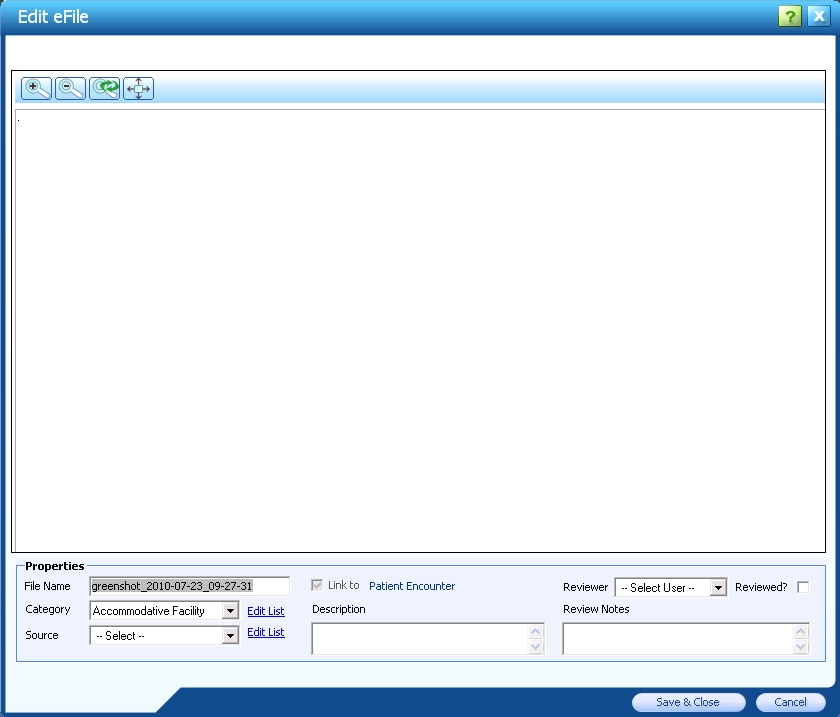
Task: Click Edit List link beside Source
Action: coord(266,632)
